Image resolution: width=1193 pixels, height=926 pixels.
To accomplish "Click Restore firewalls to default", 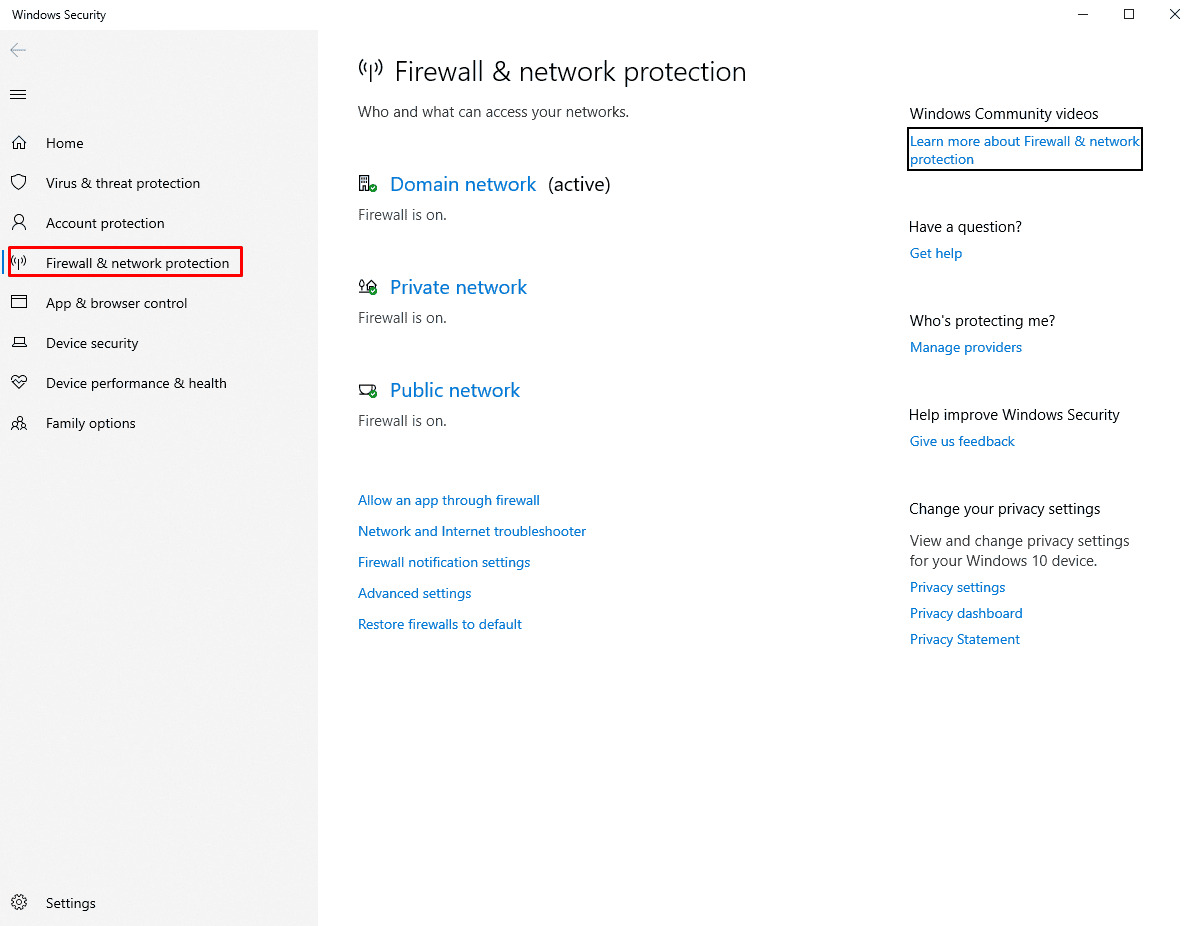I will click(x=440, y=624).
